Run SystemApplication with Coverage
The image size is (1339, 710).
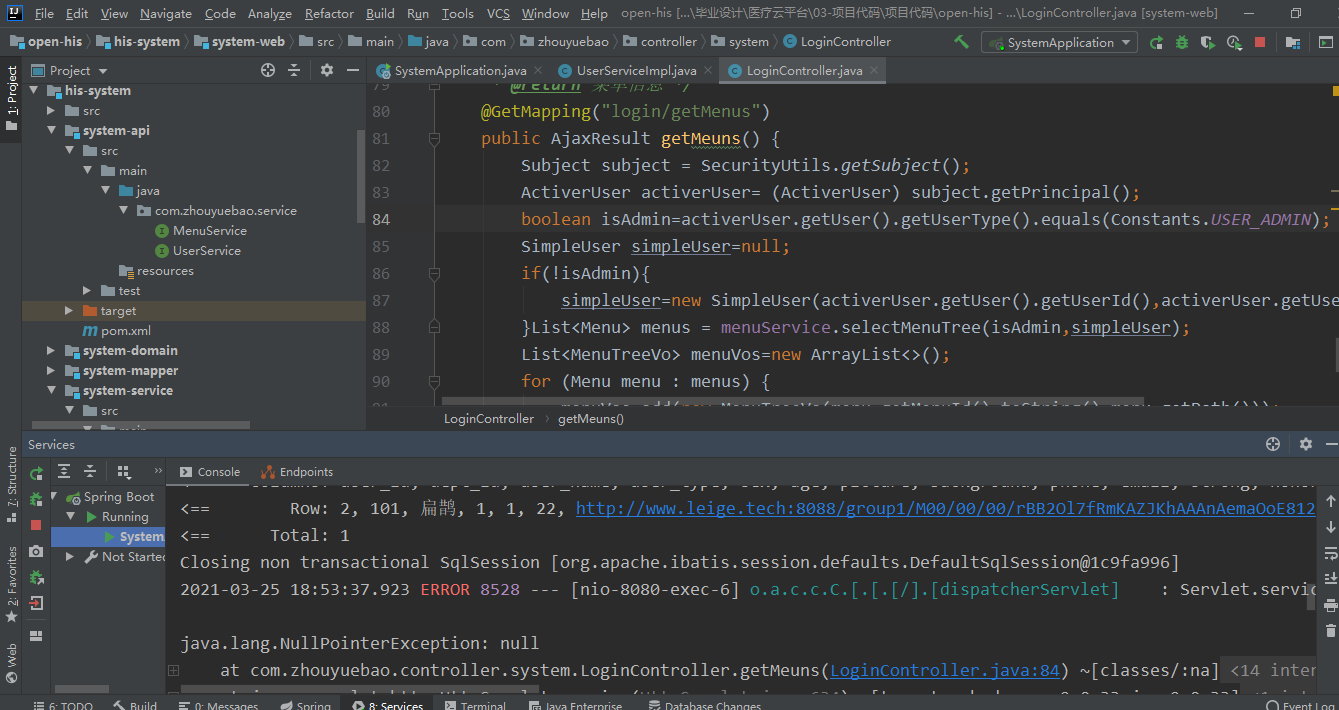(1208, 42)
